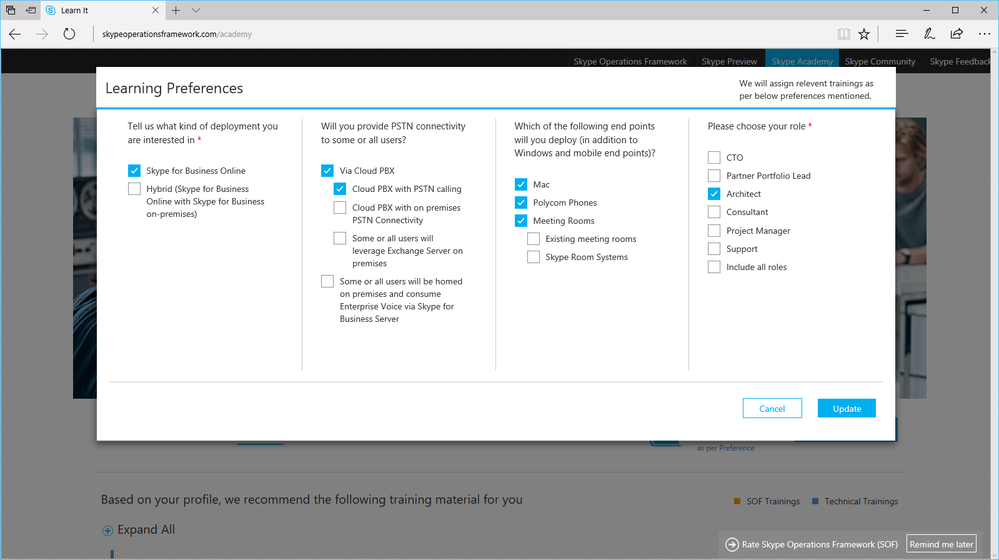Select the Consultant role

[x=714, y=212]
